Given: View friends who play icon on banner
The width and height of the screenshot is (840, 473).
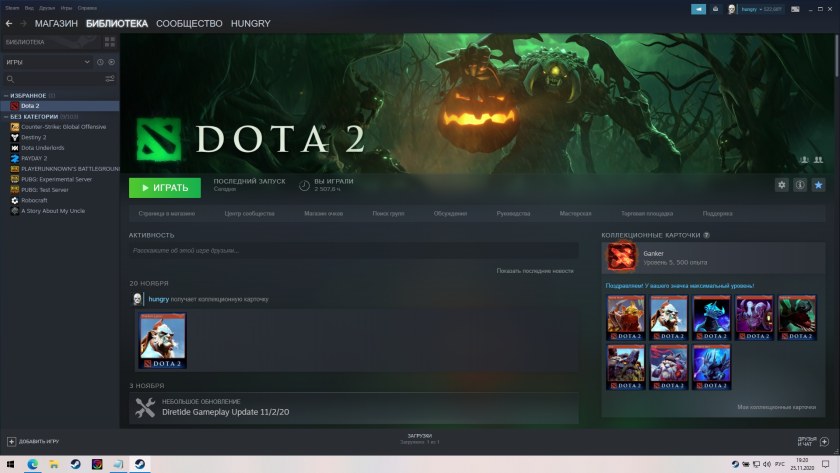Looking at the screenshot, I should coord(819,160).
